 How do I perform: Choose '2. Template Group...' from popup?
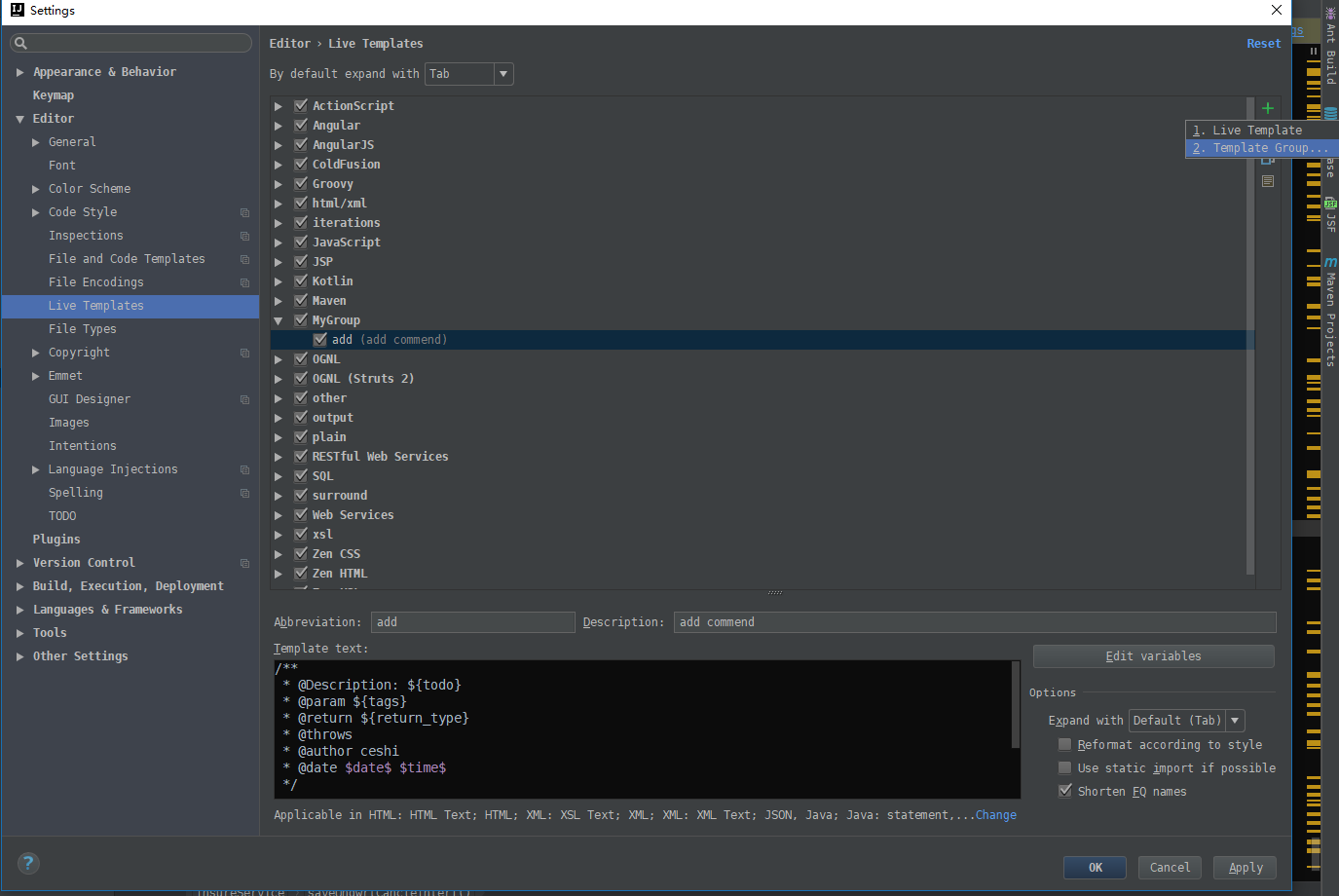tap(1260, 148)
